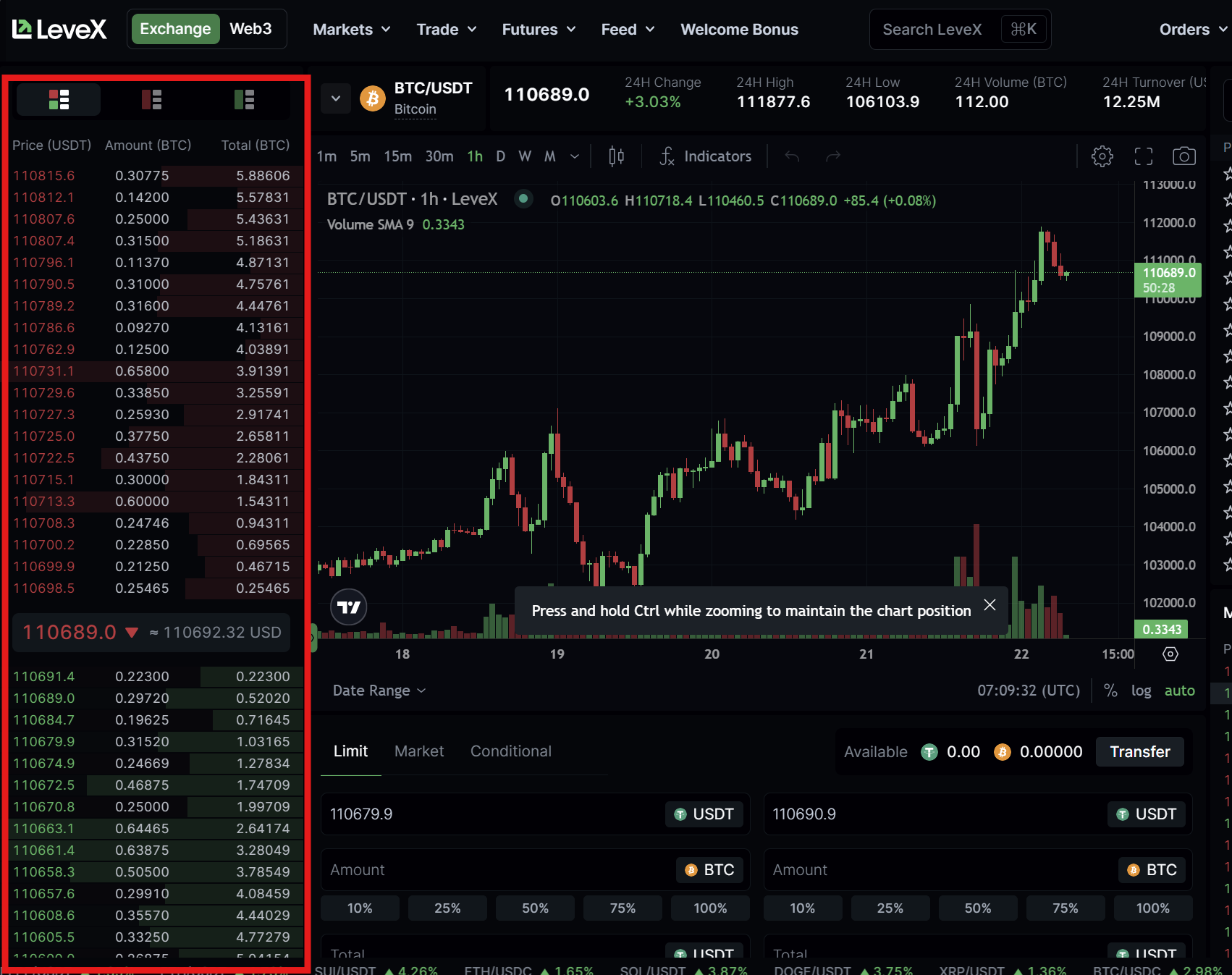The height and width of the screenshot is (975, 1232).
Task: Undo the last chart action
Action: [x=792, y=156]
